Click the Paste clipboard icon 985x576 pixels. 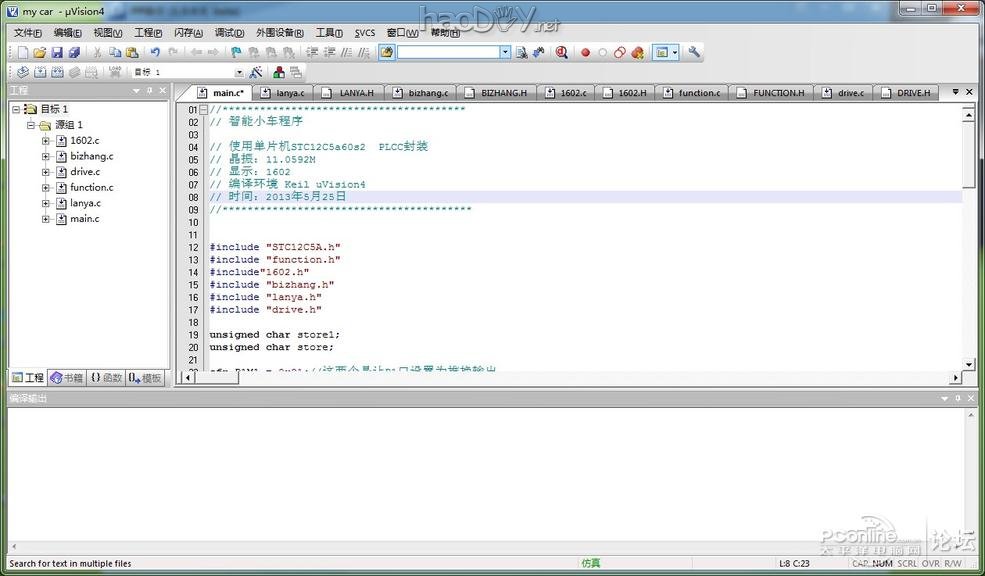coord(132,52)
